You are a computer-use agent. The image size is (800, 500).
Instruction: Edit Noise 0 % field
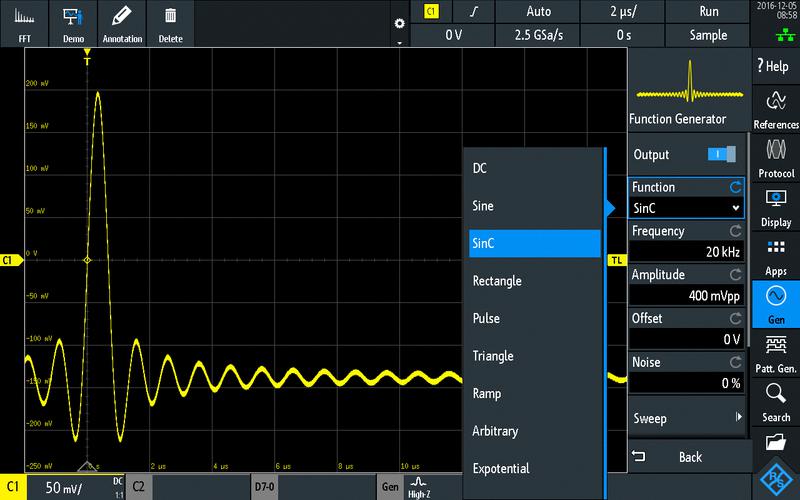coord(686,383)
